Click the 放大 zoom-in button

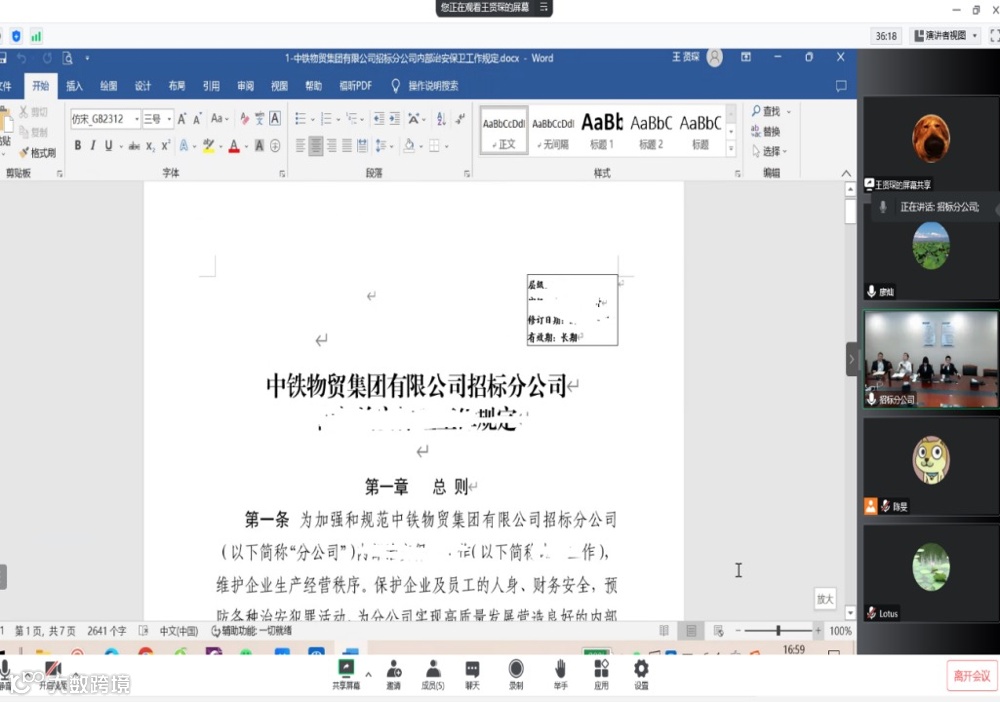click(825, 599)
